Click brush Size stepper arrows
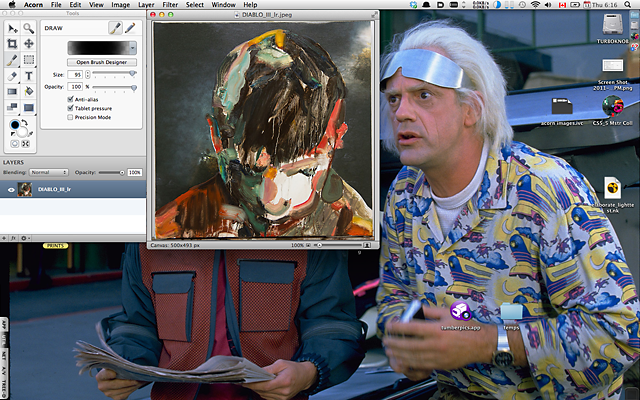This screenshot has width=640, height=400. pos(87,75)
